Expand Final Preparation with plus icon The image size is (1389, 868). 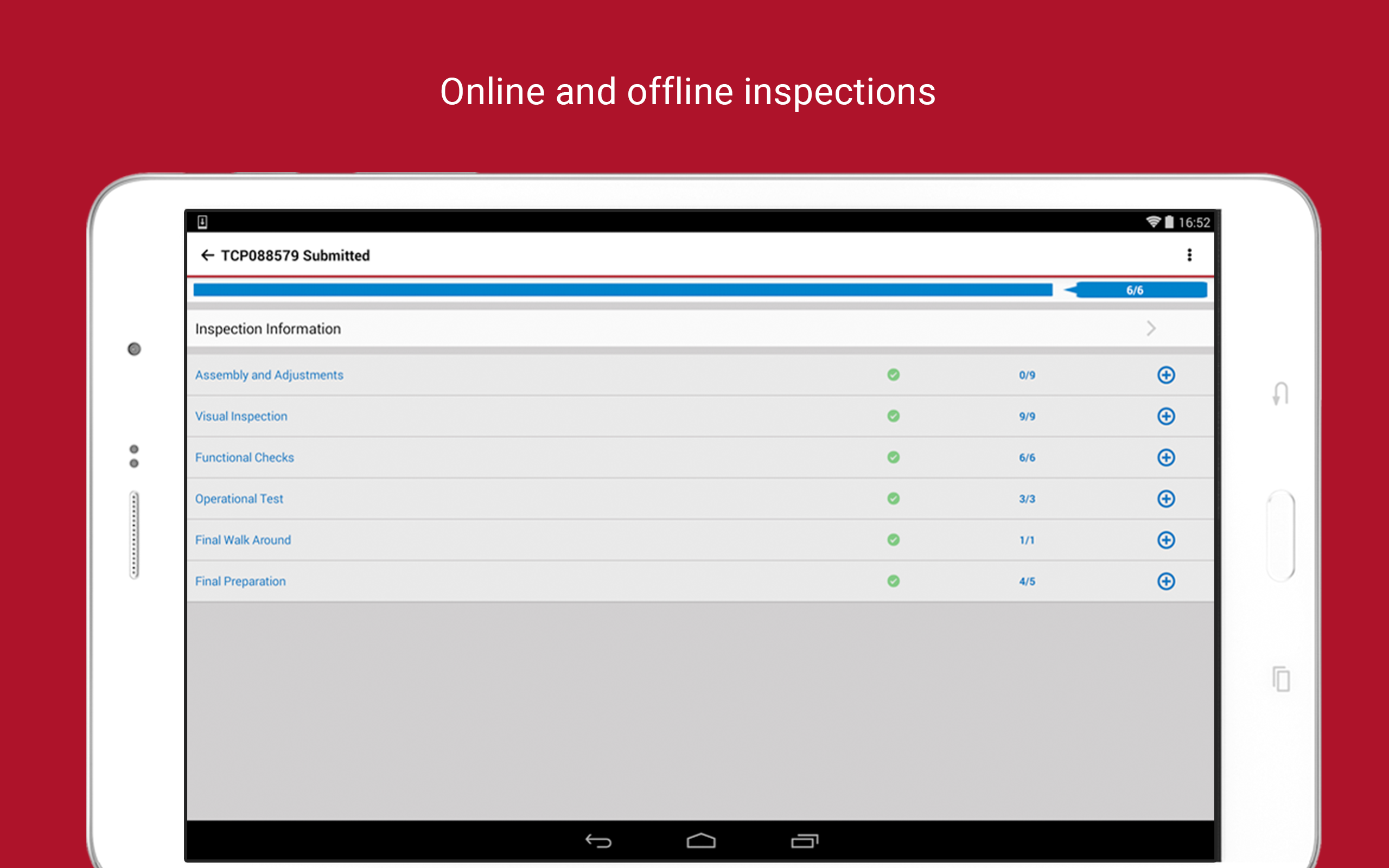1165,582
